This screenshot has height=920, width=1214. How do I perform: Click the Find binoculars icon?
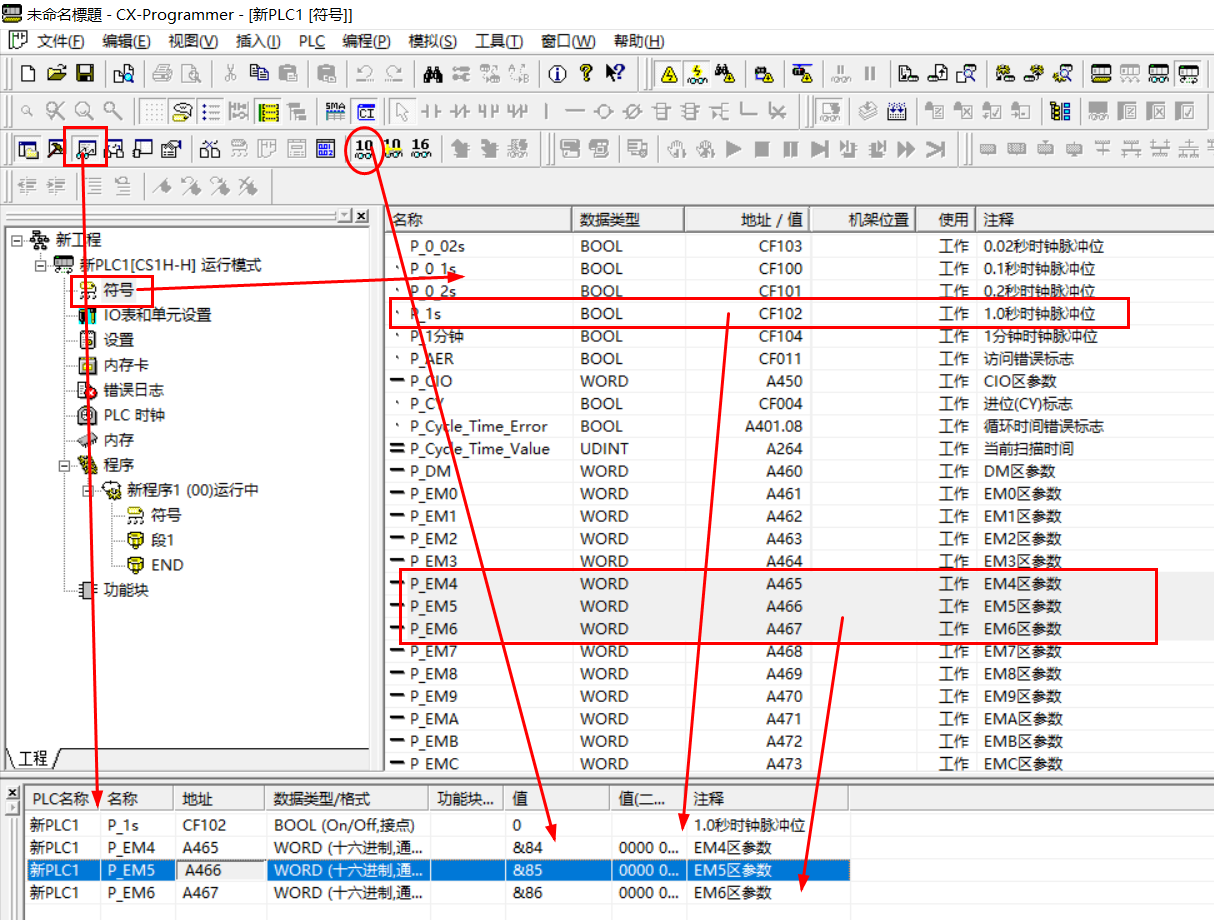point(433,73)
